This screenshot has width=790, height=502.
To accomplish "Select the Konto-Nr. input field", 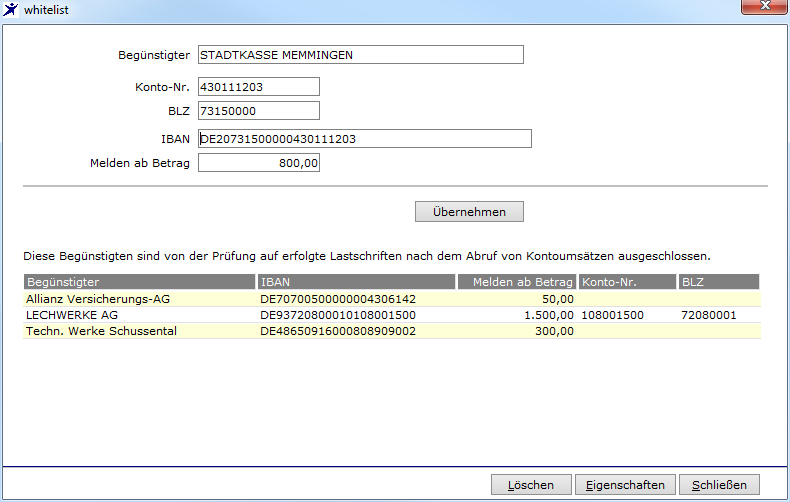I will 259,87.
